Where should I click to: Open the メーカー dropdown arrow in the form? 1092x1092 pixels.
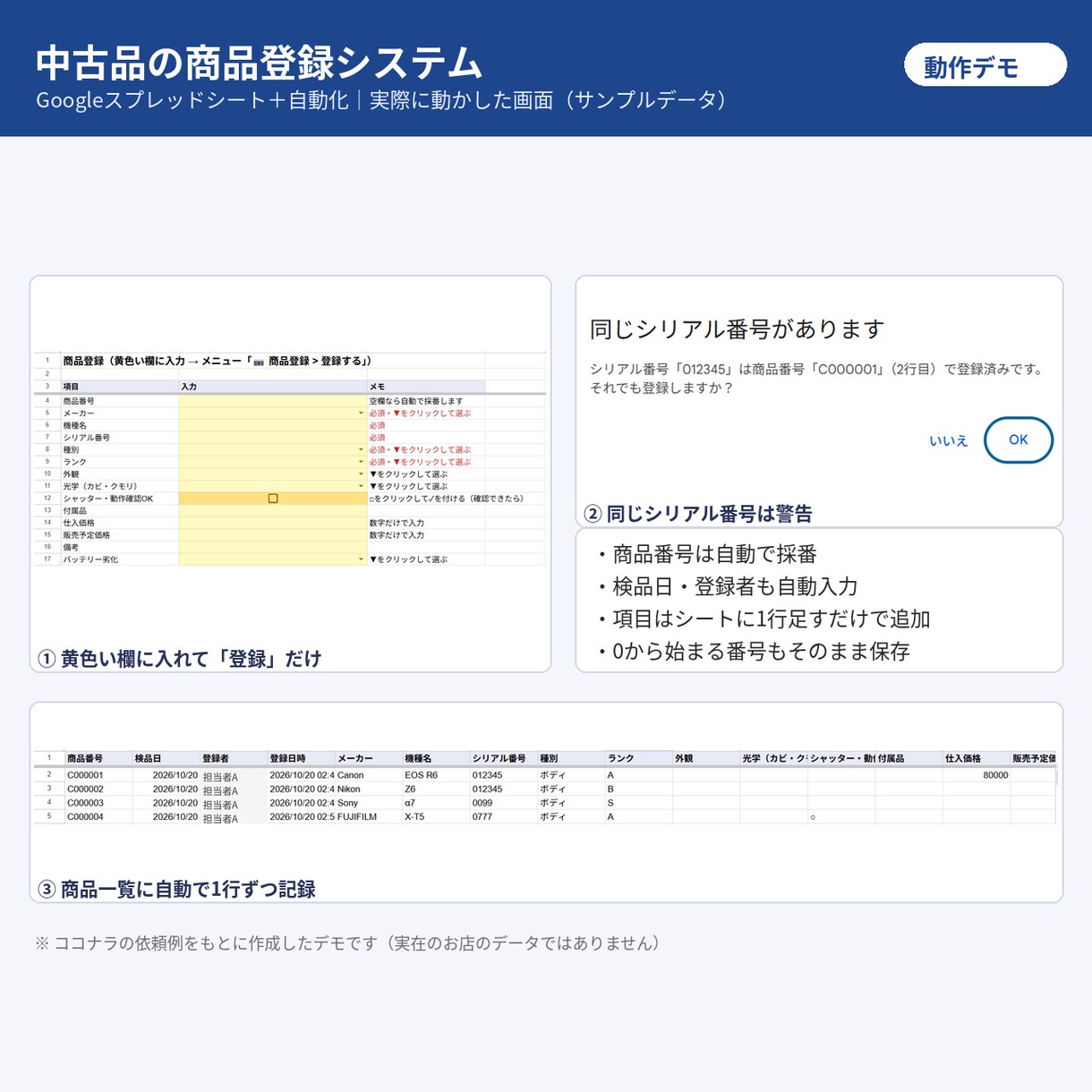[x=362, y=414]
